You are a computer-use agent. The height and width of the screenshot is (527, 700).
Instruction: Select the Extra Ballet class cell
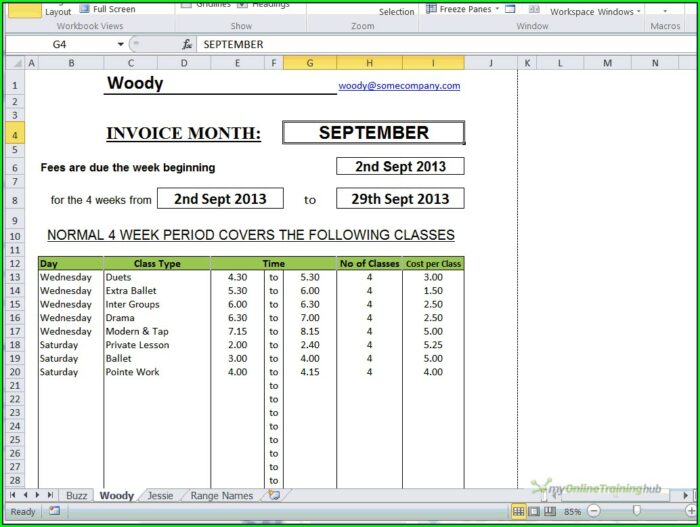pyautogui.click(x=157, y=291)
